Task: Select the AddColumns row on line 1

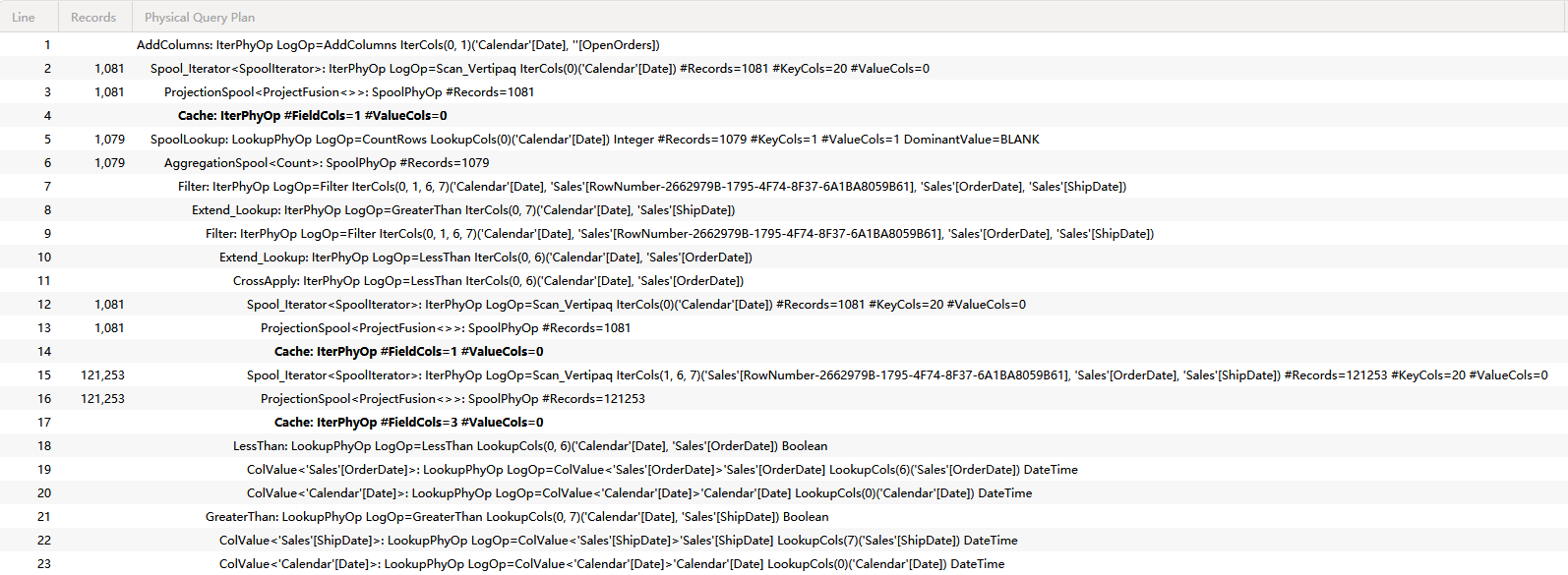Action: coord(784,45)
